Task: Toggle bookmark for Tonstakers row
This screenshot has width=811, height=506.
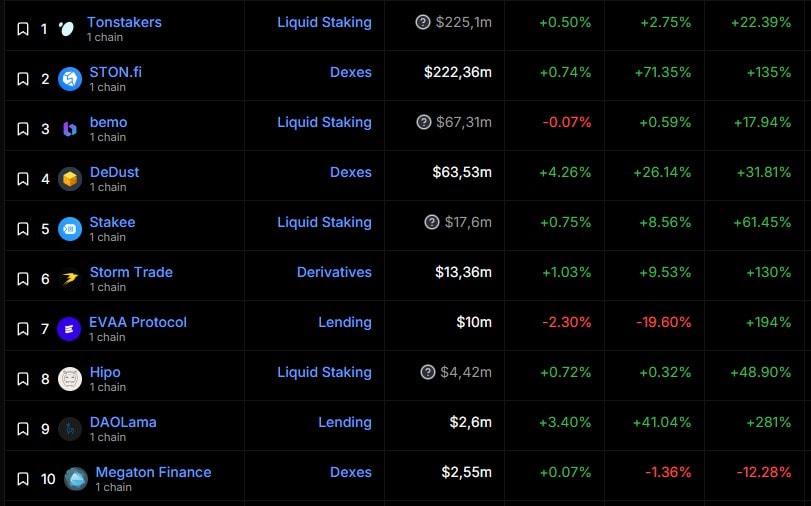Action: point(23,29)
